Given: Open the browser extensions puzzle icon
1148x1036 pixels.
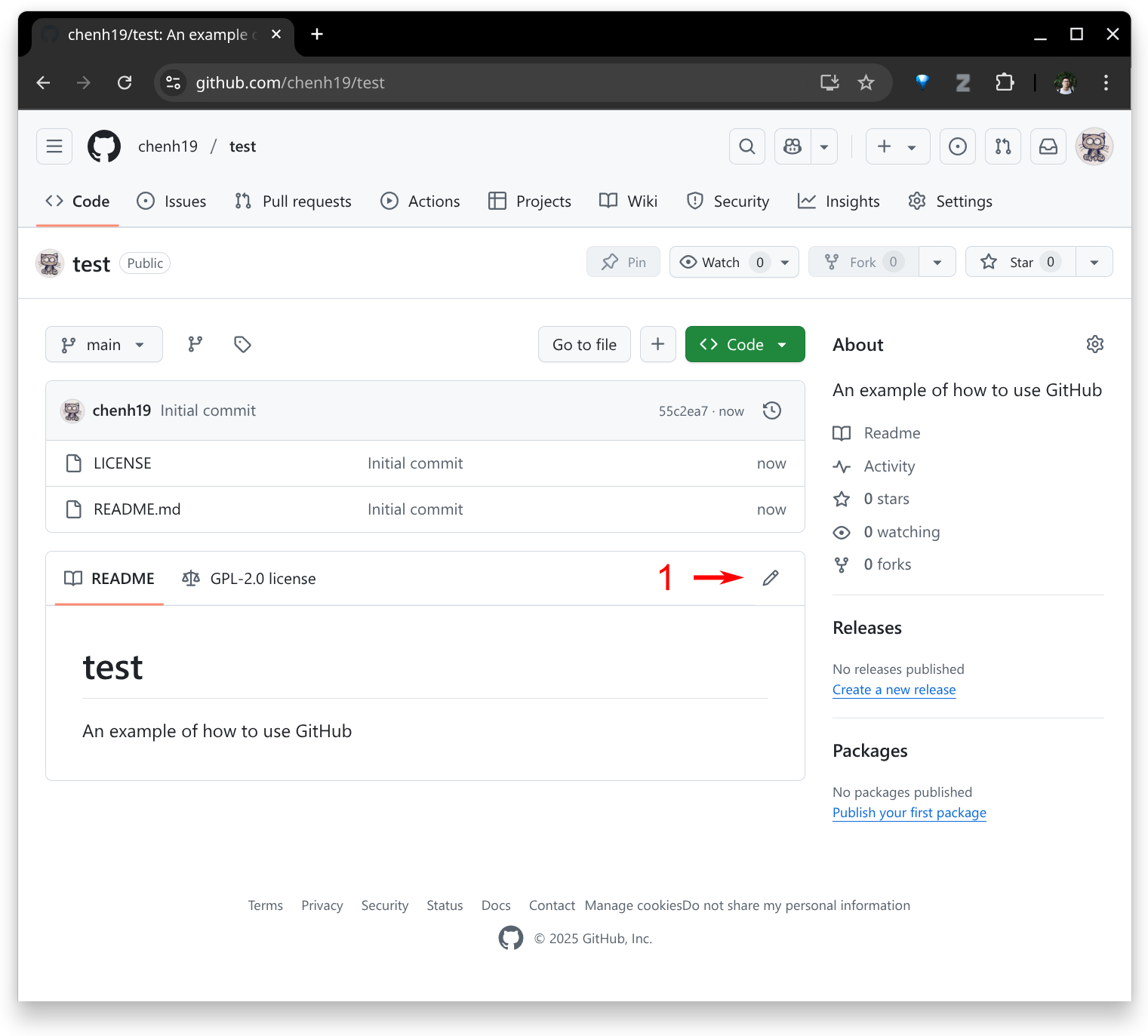Looking at the screenshot, I should coord(1005,82).
